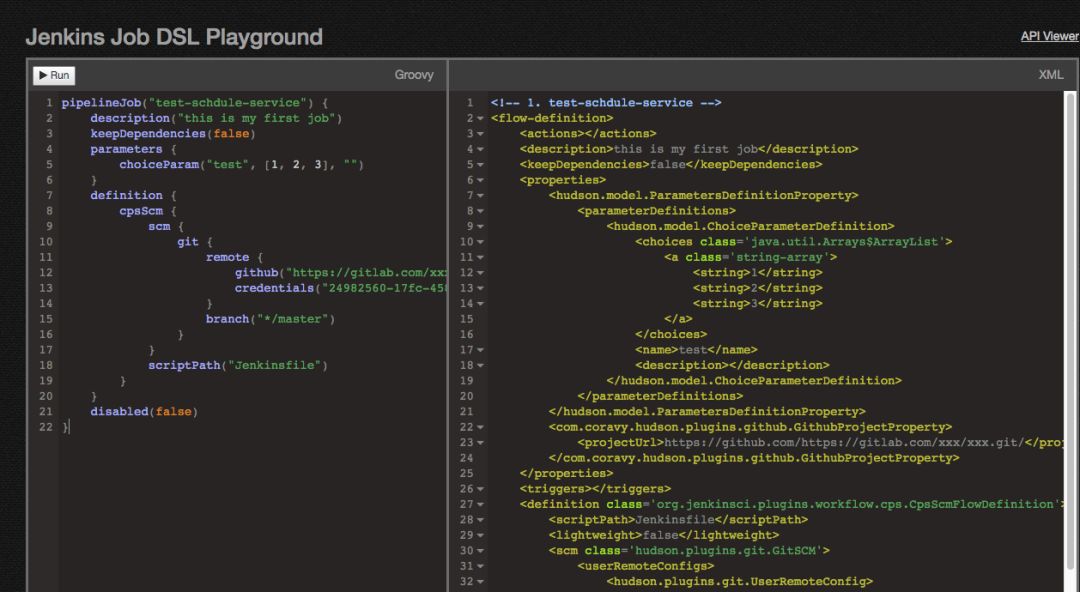Place cursor after closing brace on Groovy line 22
This screenshot has width=1080, height=592.
69,427
